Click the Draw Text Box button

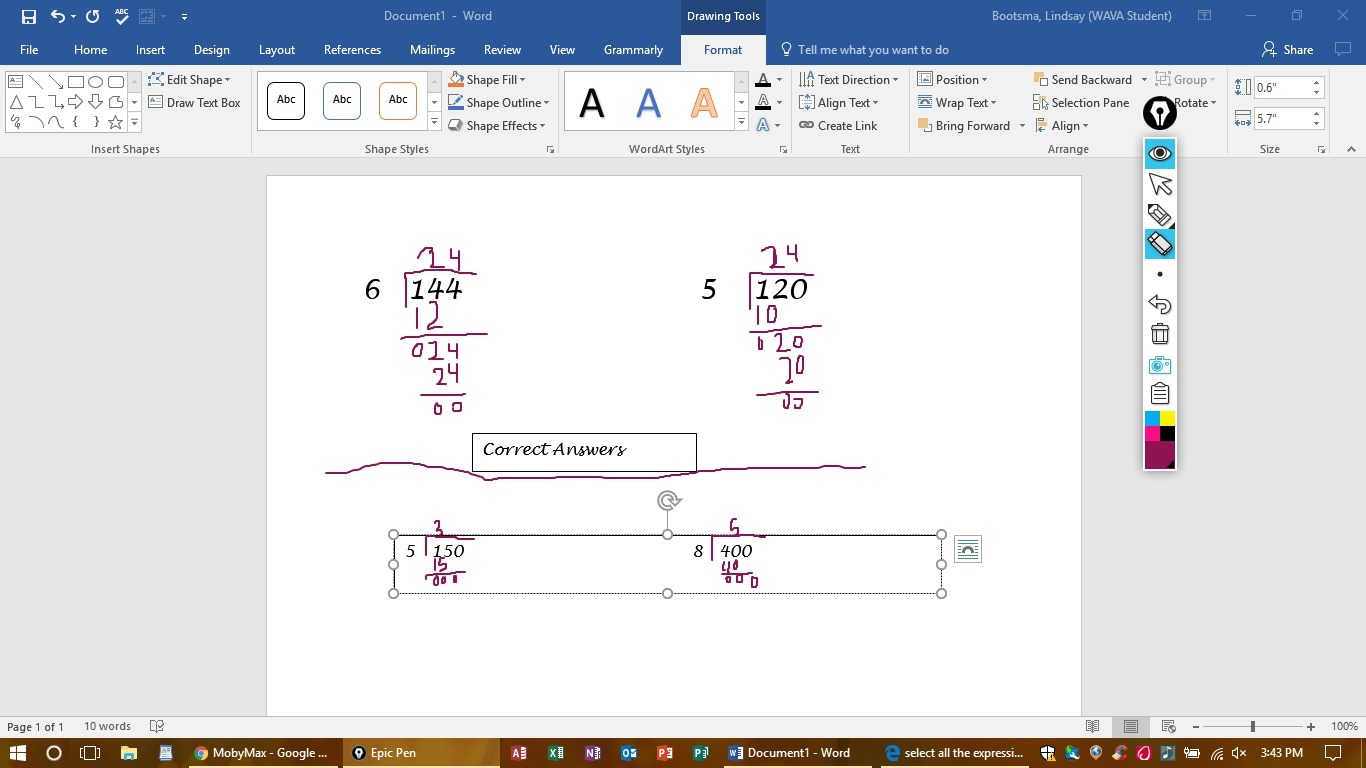194,103
